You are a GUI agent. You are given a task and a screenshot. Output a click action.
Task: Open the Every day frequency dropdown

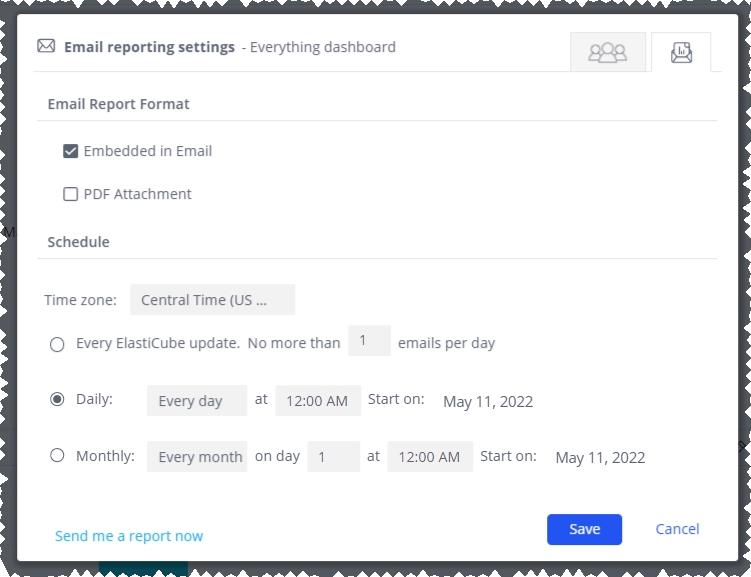click(197, 400)
